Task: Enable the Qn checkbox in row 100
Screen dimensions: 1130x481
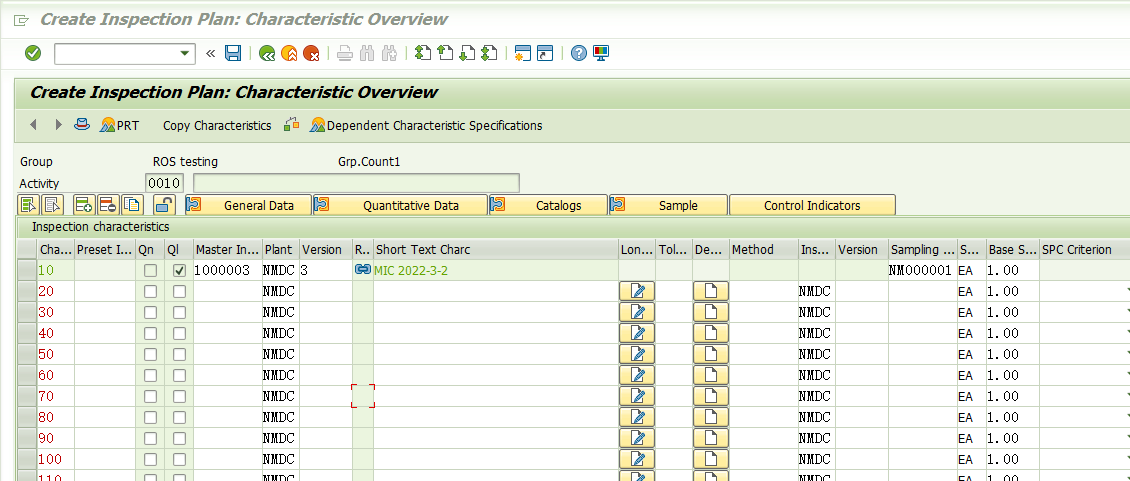Action: click(150, 459)
